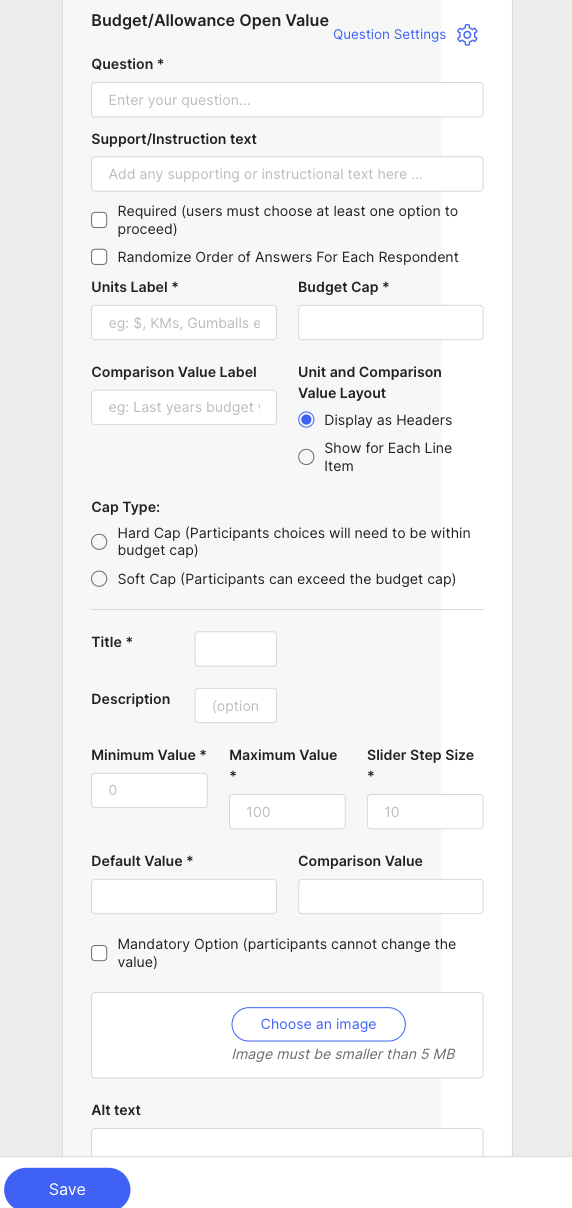572x1208 pixels.
Task: Click the Choose an image button
Action: [318, 1024]
